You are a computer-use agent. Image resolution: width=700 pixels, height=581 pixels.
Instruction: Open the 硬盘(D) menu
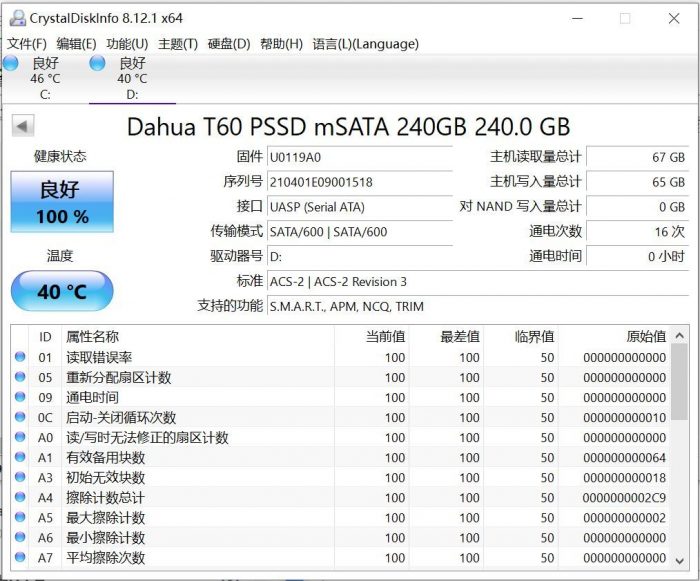[228, 44]
